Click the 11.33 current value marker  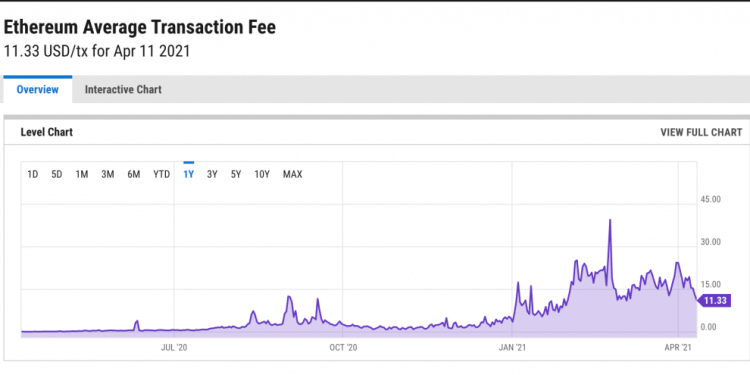tap(714, 301)
